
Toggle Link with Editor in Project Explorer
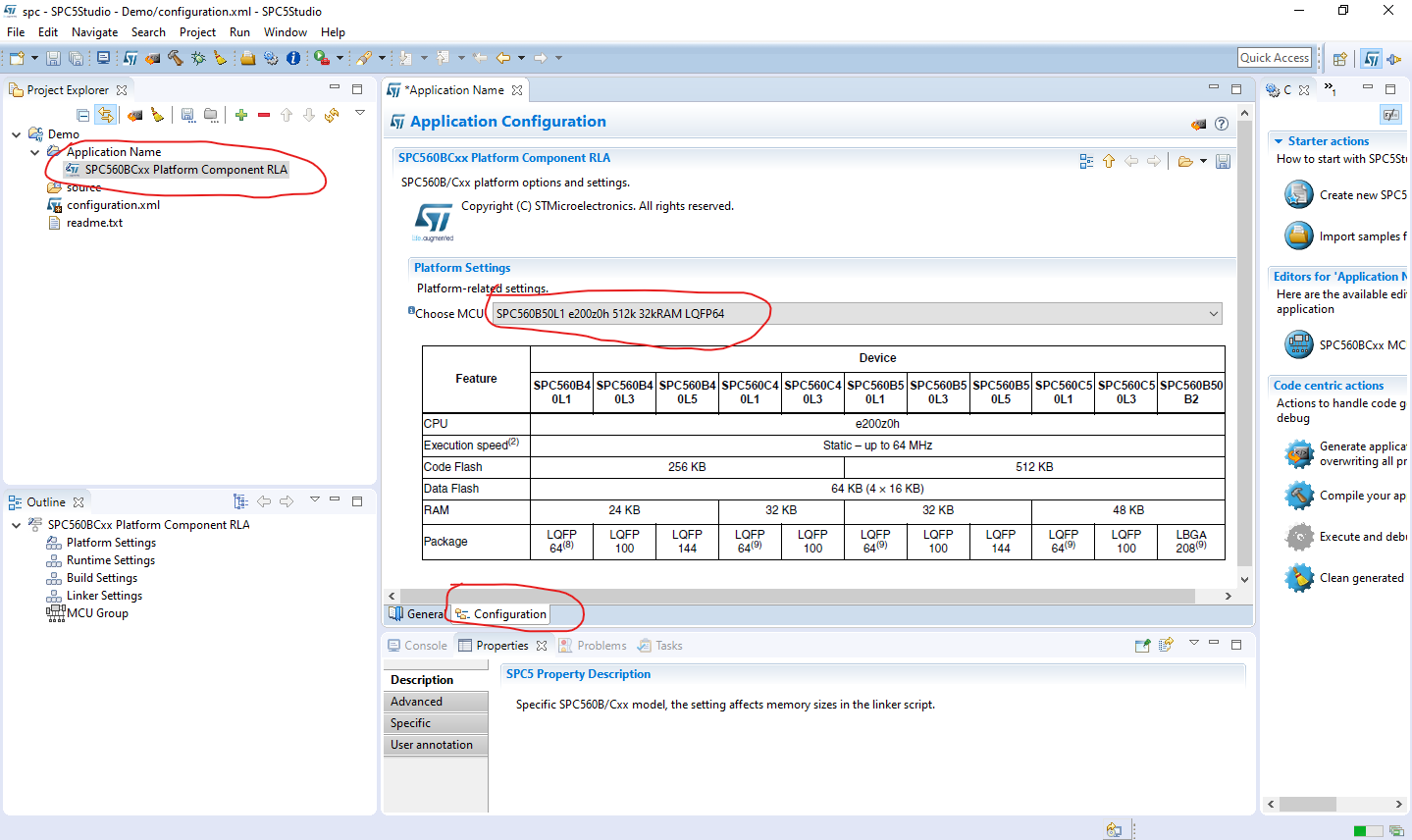tap(105, 115)
